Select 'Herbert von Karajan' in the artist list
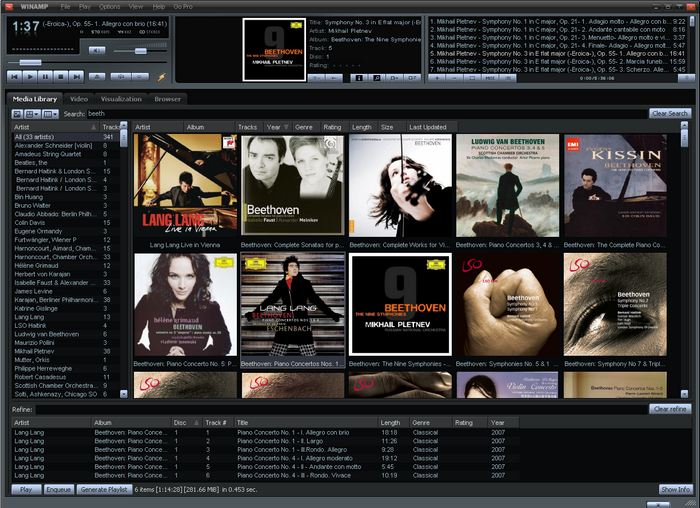The width and height of the screenshot is (700, 508). pyautogui.click(x=65, y=274)
